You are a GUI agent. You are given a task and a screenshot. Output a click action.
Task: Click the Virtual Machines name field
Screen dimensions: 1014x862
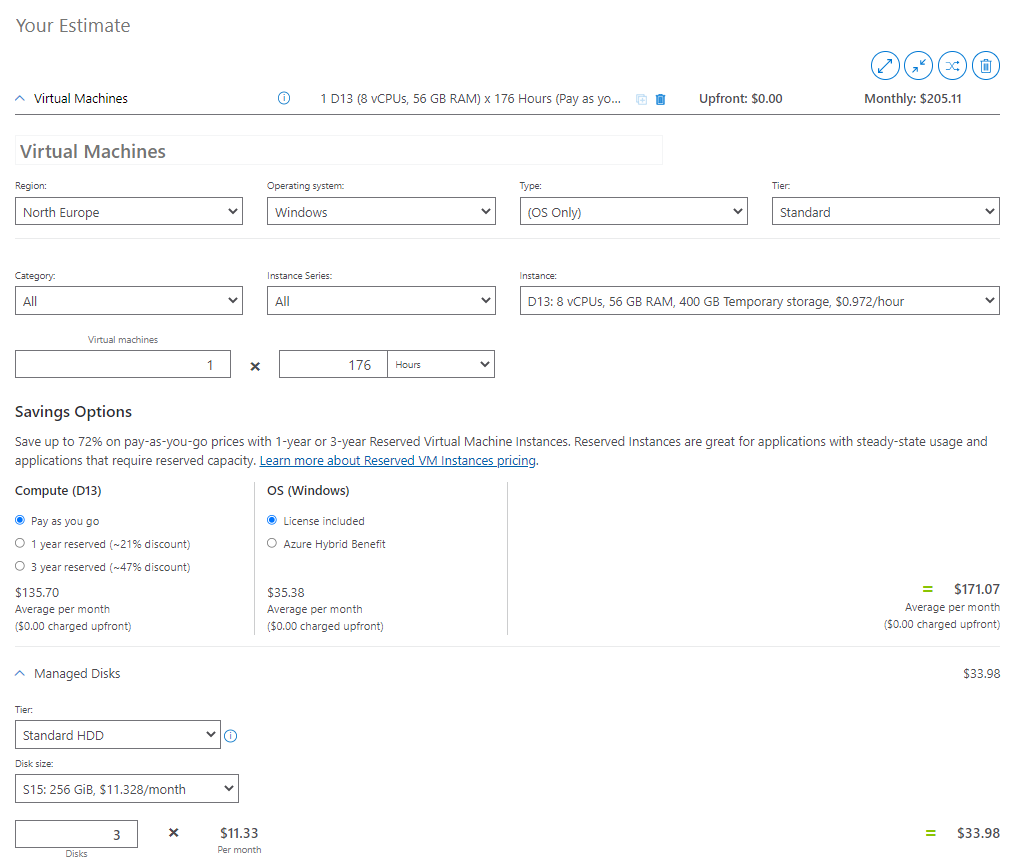(339, 151)
